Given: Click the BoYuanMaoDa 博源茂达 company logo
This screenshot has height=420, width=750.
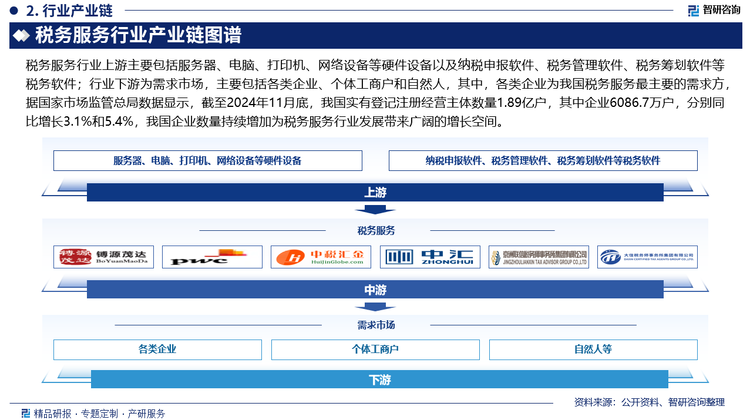Looking at the screenshot, I should pyautogui.click(x=103, y=257).
